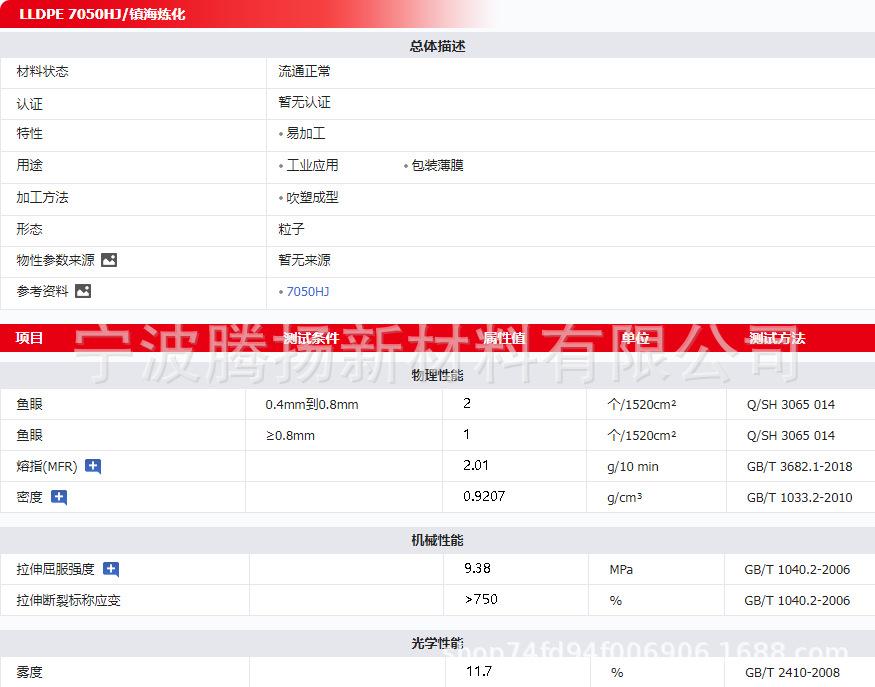Image resolution: width=875 pixels, height=687 pixels.
Task: Expand the plus icon next to 熔指(MFR)
Action: point(93,466)
